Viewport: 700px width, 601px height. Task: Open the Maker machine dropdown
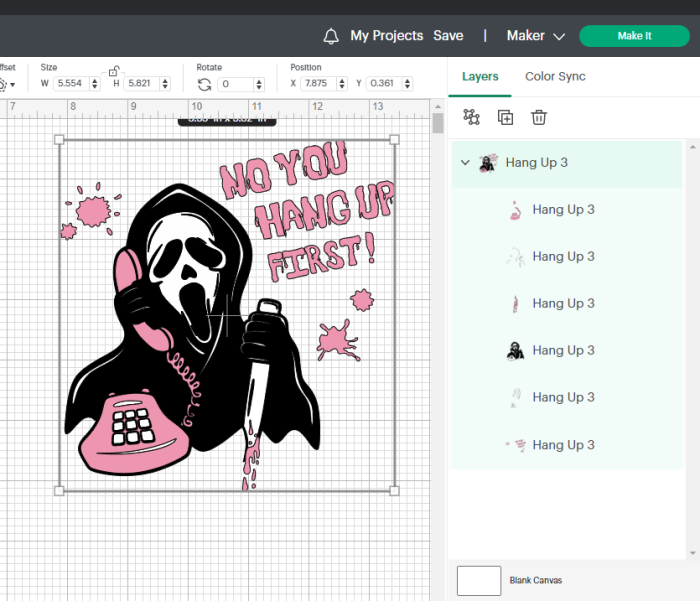(536, 36)
